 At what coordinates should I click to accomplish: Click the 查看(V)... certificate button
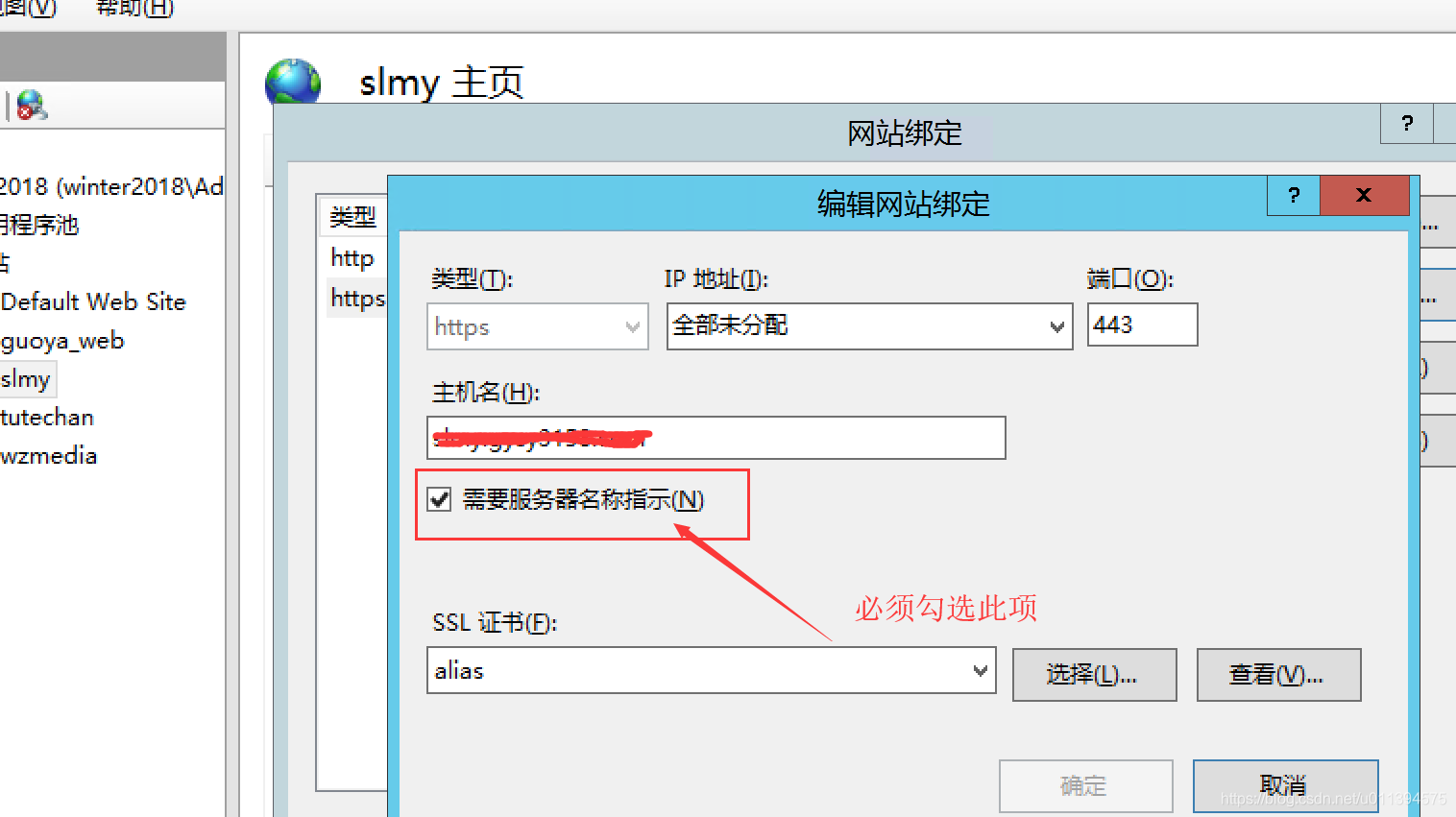[x=1278, y=675]
